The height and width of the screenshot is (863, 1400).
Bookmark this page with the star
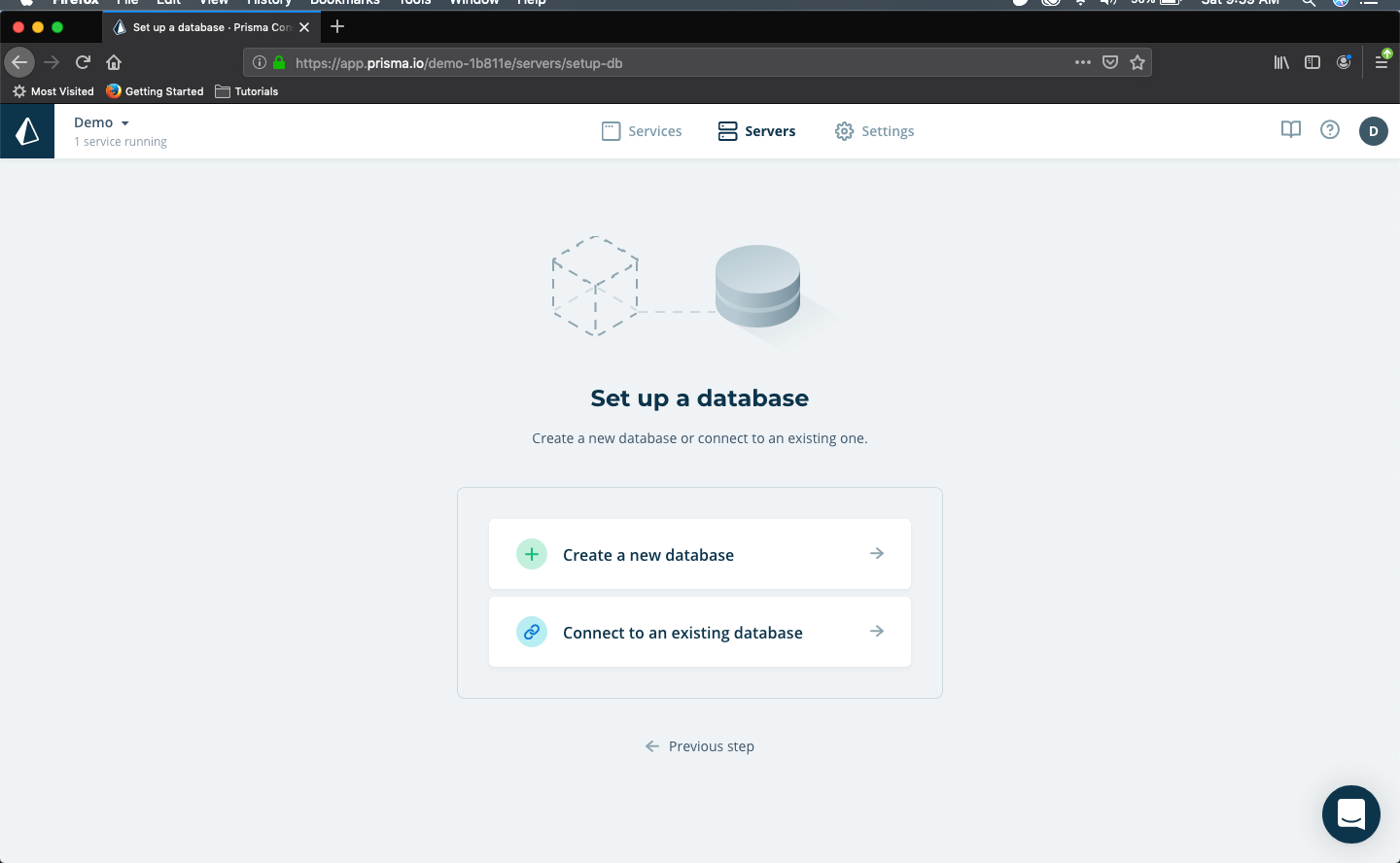tap(1137, 62)
